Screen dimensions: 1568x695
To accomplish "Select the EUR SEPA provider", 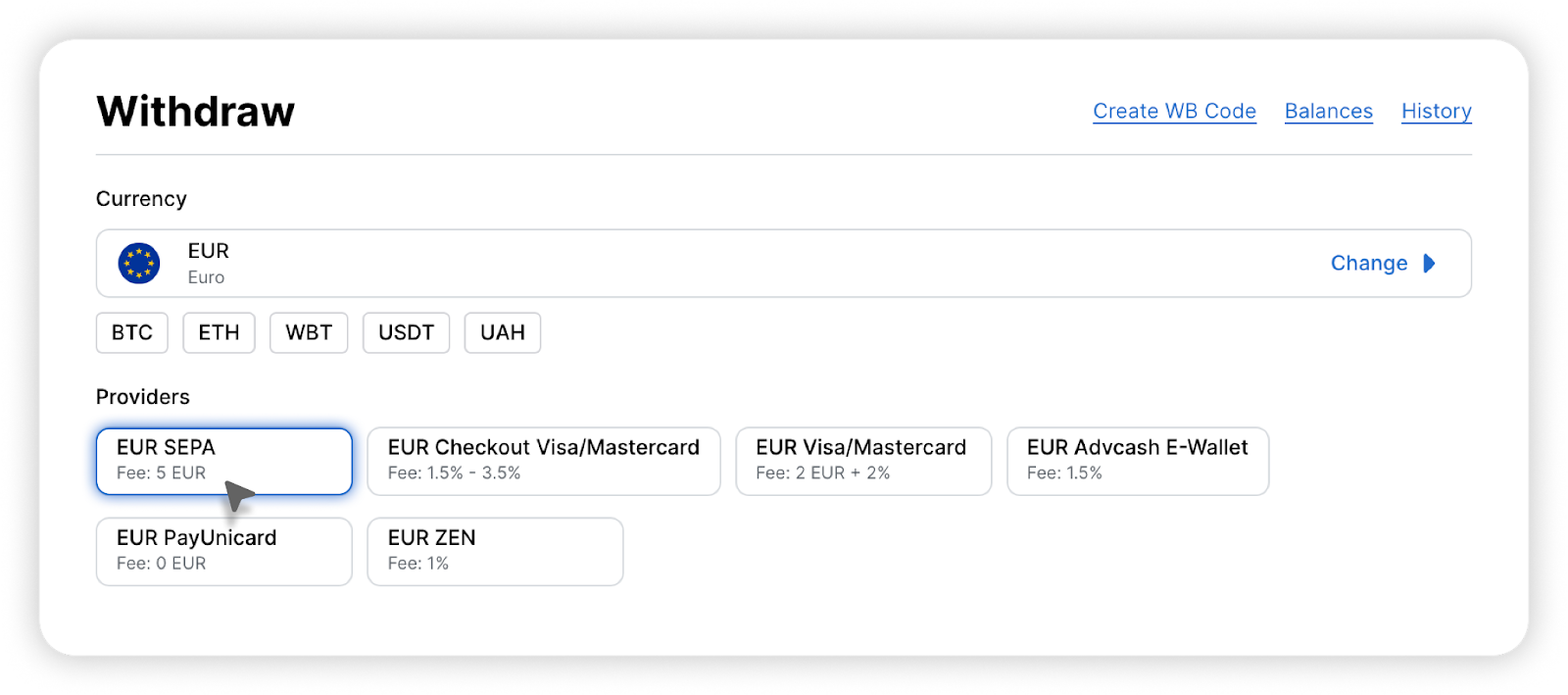I will click(x=223, y=460).
